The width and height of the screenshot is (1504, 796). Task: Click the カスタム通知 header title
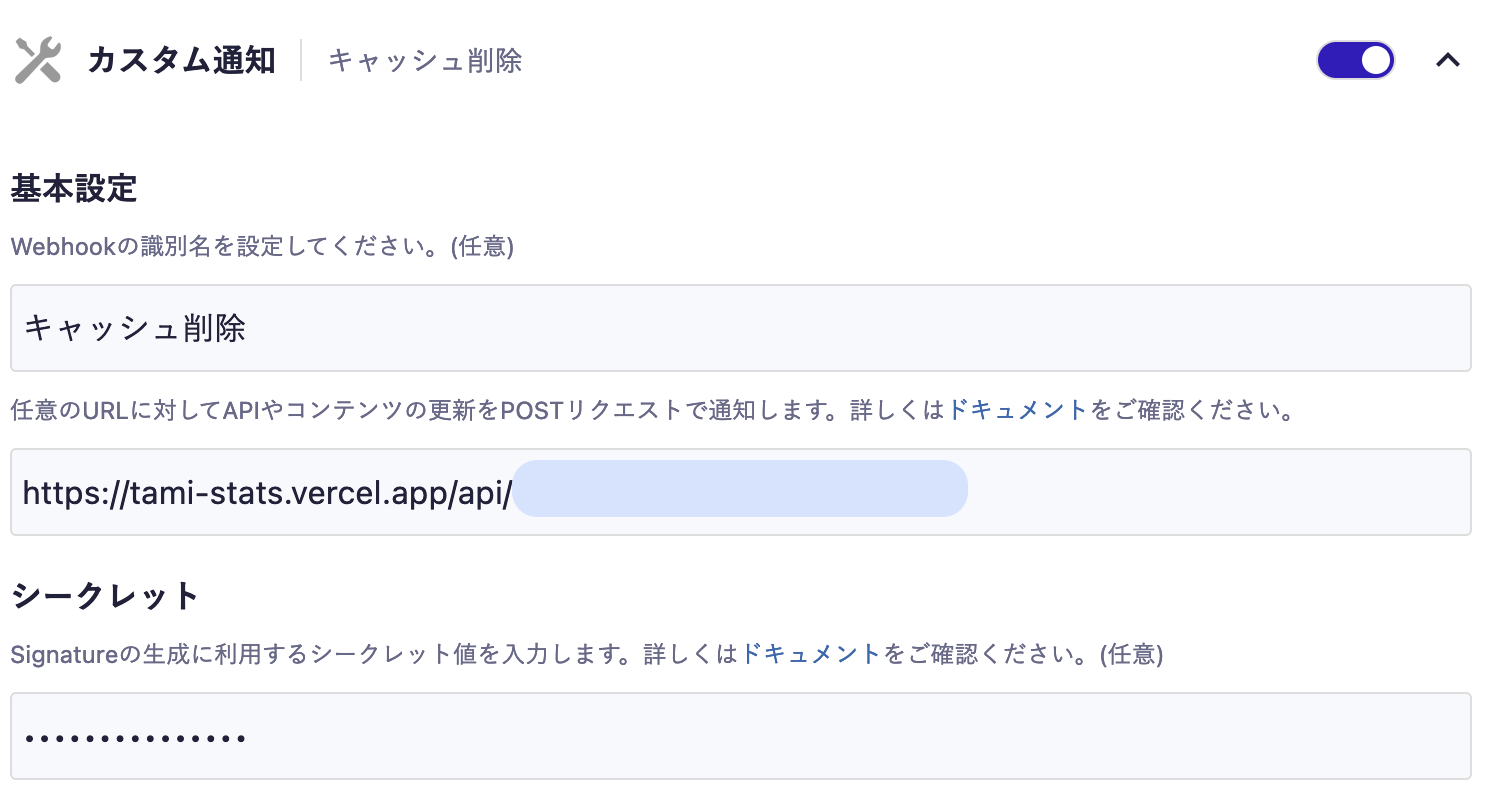[x=181, y=61]
